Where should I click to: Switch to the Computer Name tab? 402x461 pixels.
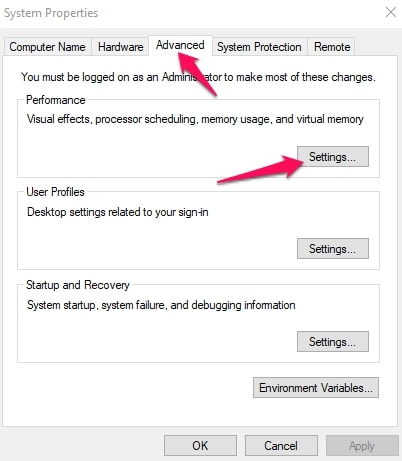coord(47,47)
